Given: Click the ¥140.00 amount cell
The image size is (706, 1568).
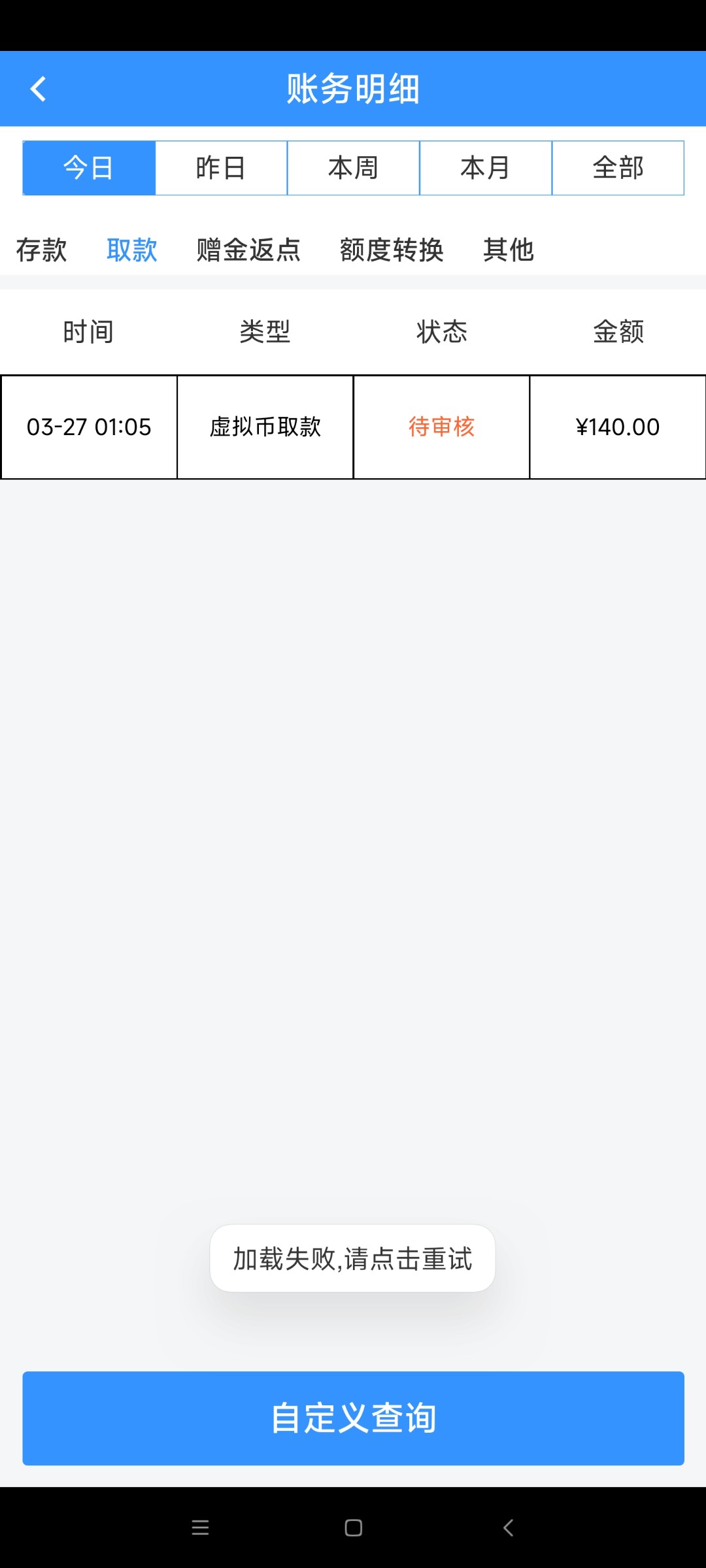Looking at the screenshot, I should click(618, 427).
